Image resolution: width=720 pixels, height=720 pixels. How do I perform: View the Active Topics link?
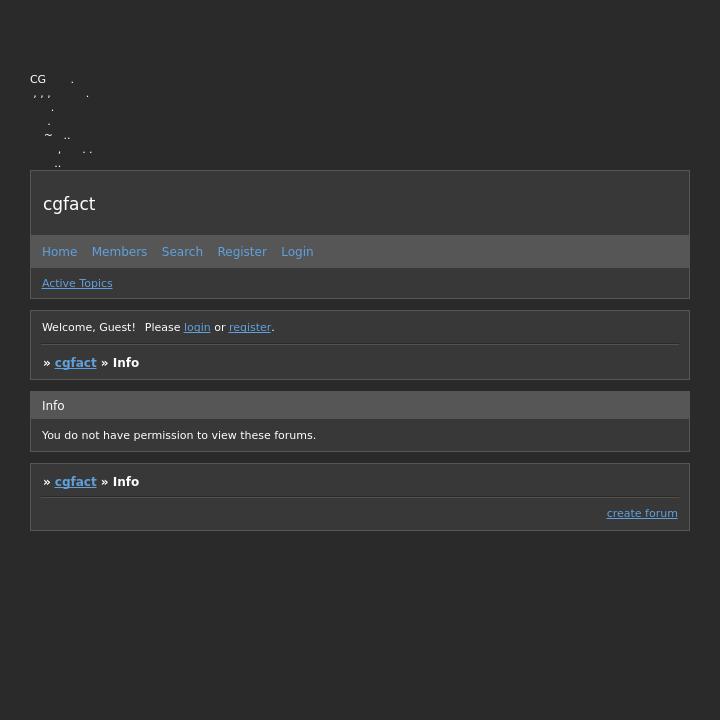(77, 284)
